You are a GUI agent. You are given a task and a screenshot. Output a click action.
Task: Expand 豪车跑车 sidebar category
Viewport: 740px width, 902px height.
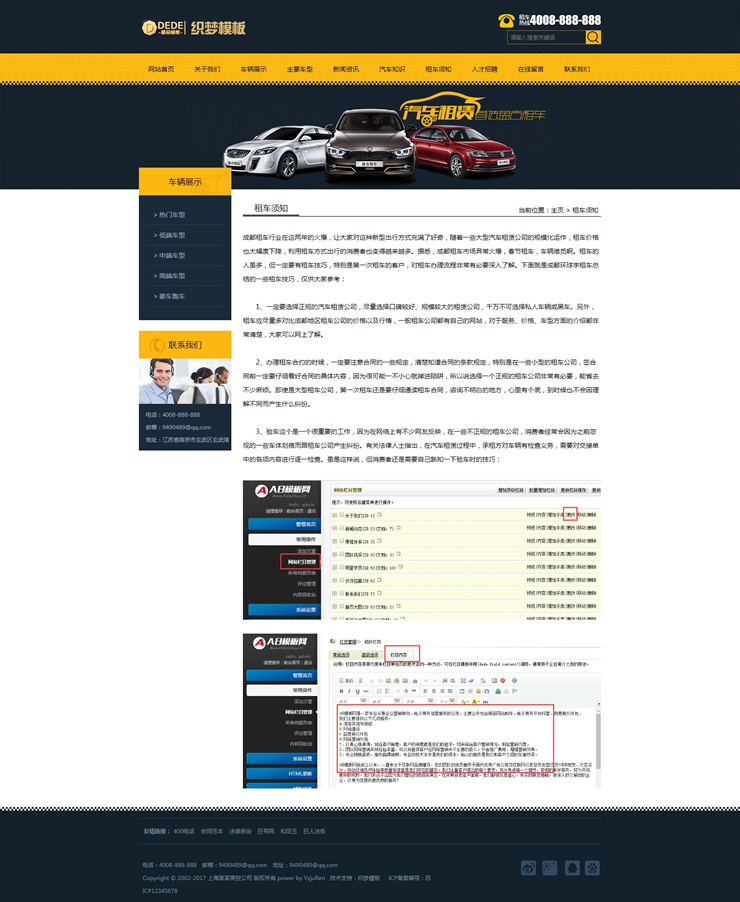(171, 296)
